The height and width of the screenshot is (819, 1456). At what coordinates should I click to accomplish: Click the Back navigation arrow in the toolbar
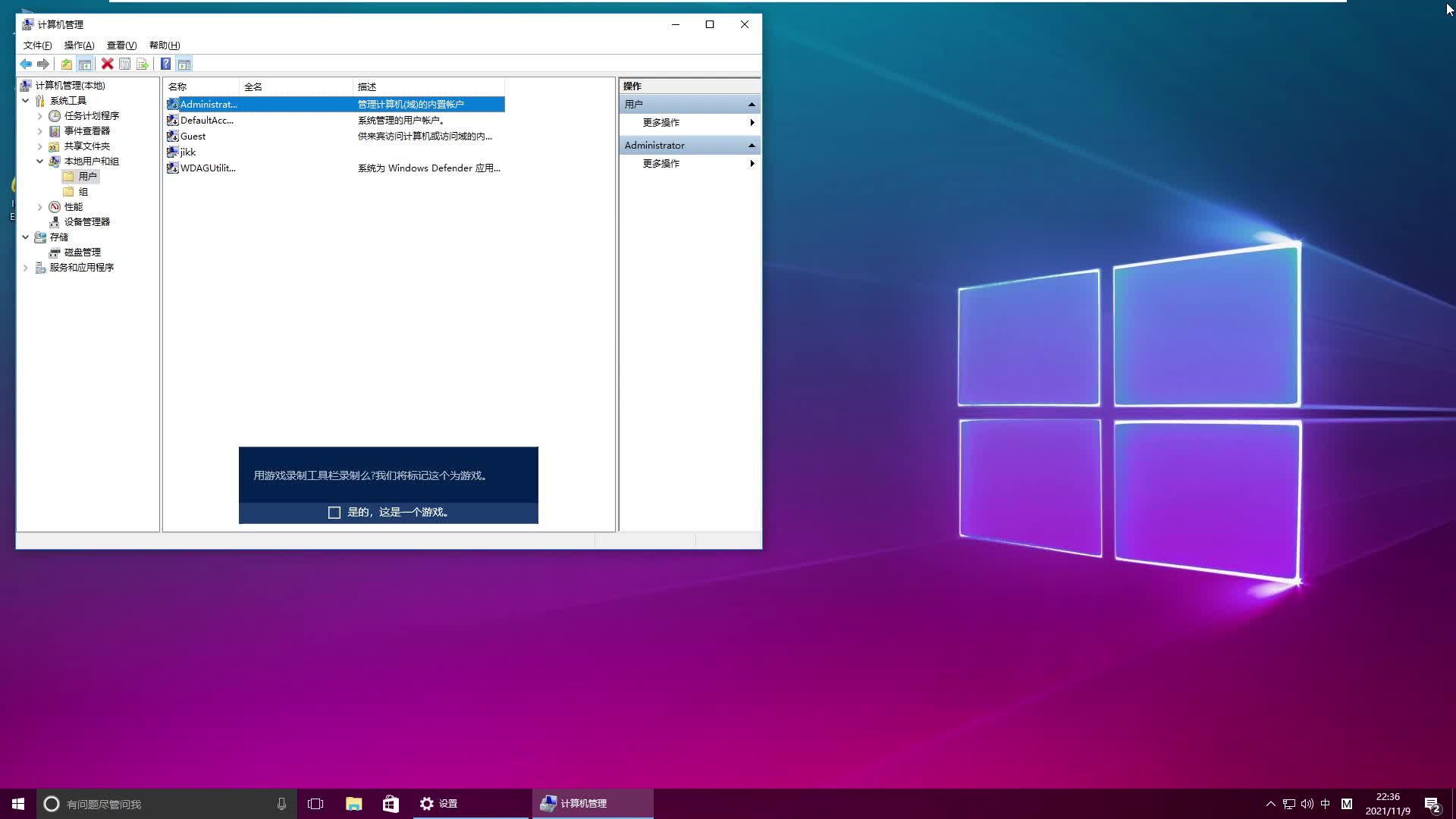pos(26,64)
